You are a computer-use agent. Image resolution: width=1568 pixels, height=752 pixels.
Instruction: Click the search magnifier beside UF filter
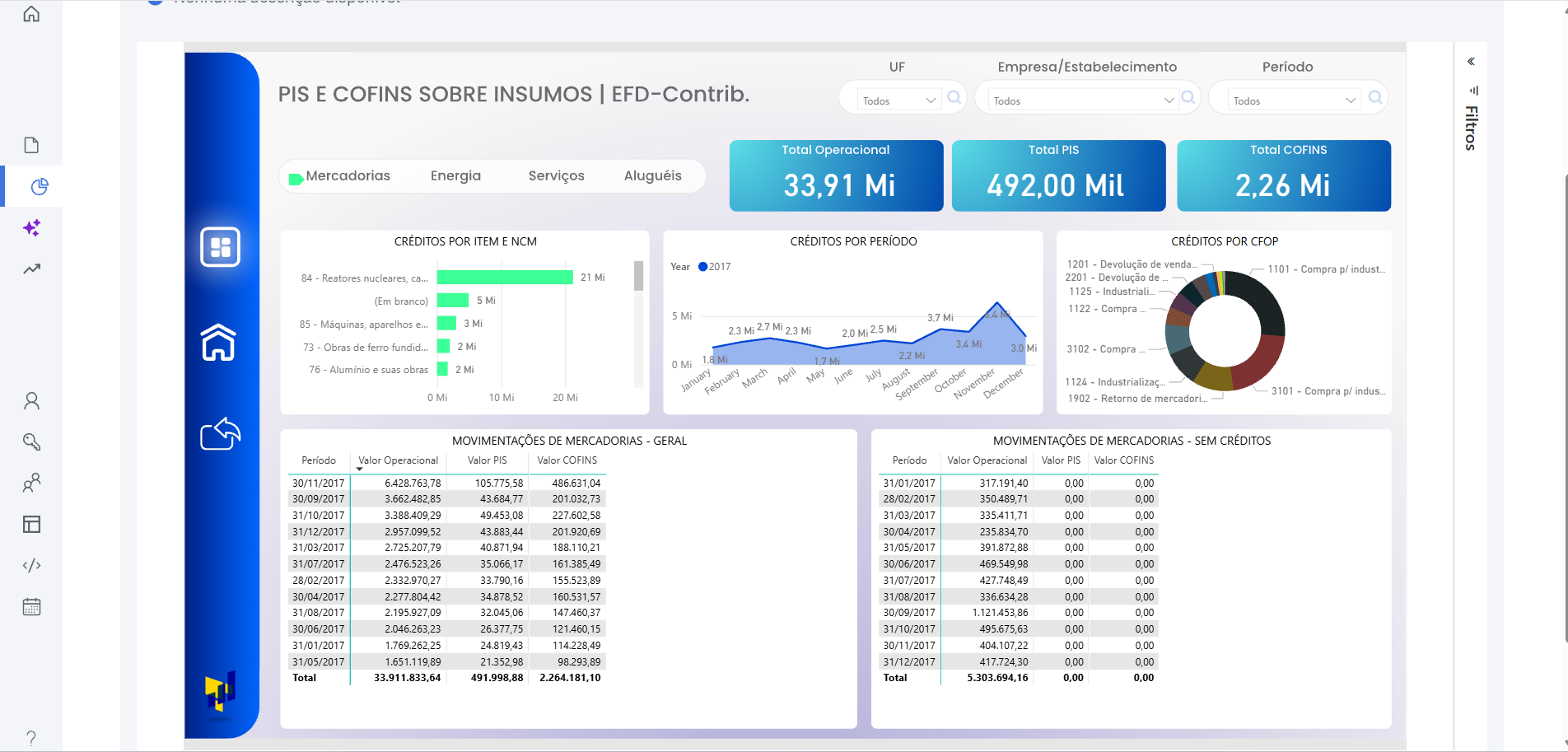point(954,98)
